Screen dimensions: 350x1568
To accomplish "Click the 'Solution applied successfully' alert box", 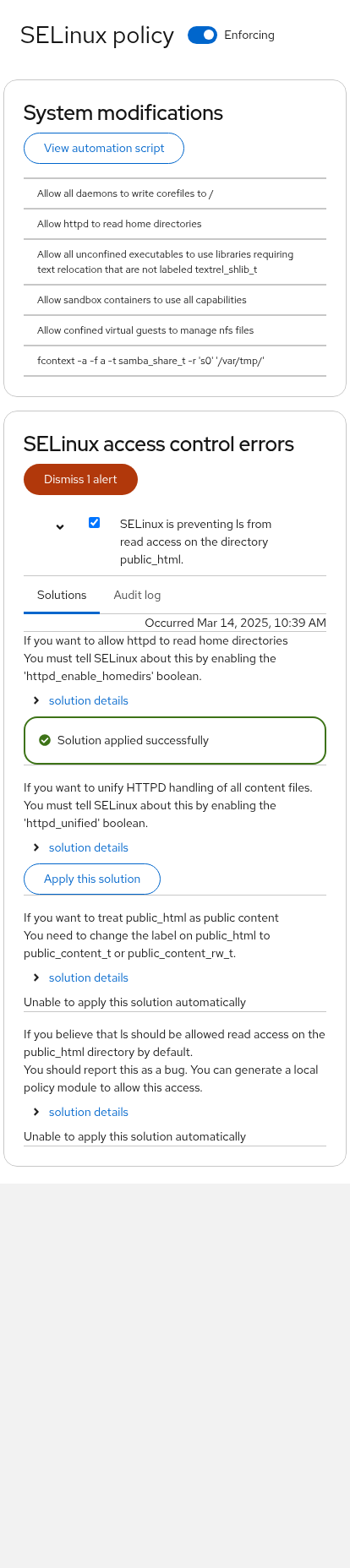I will 175,740.
